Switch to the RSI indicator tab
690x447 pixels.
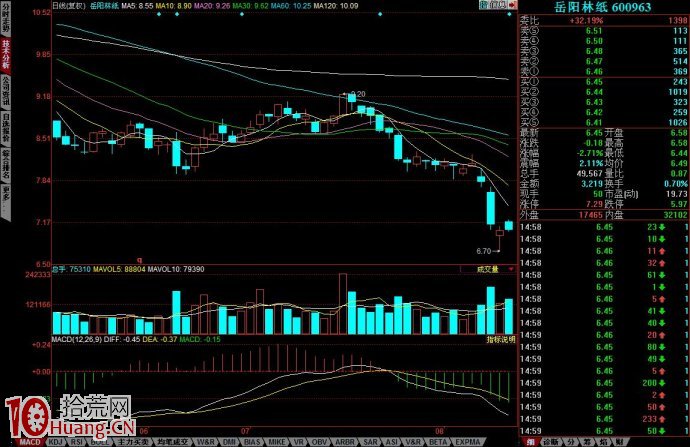tap(77, 442)
